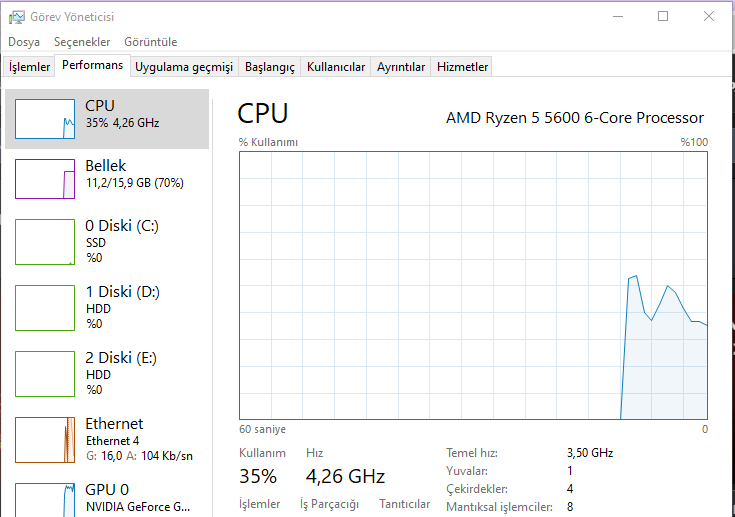Screen dimensions: 735x517
Task: Minimize the Görev Yöneticisi window
Action: (617, 16)
